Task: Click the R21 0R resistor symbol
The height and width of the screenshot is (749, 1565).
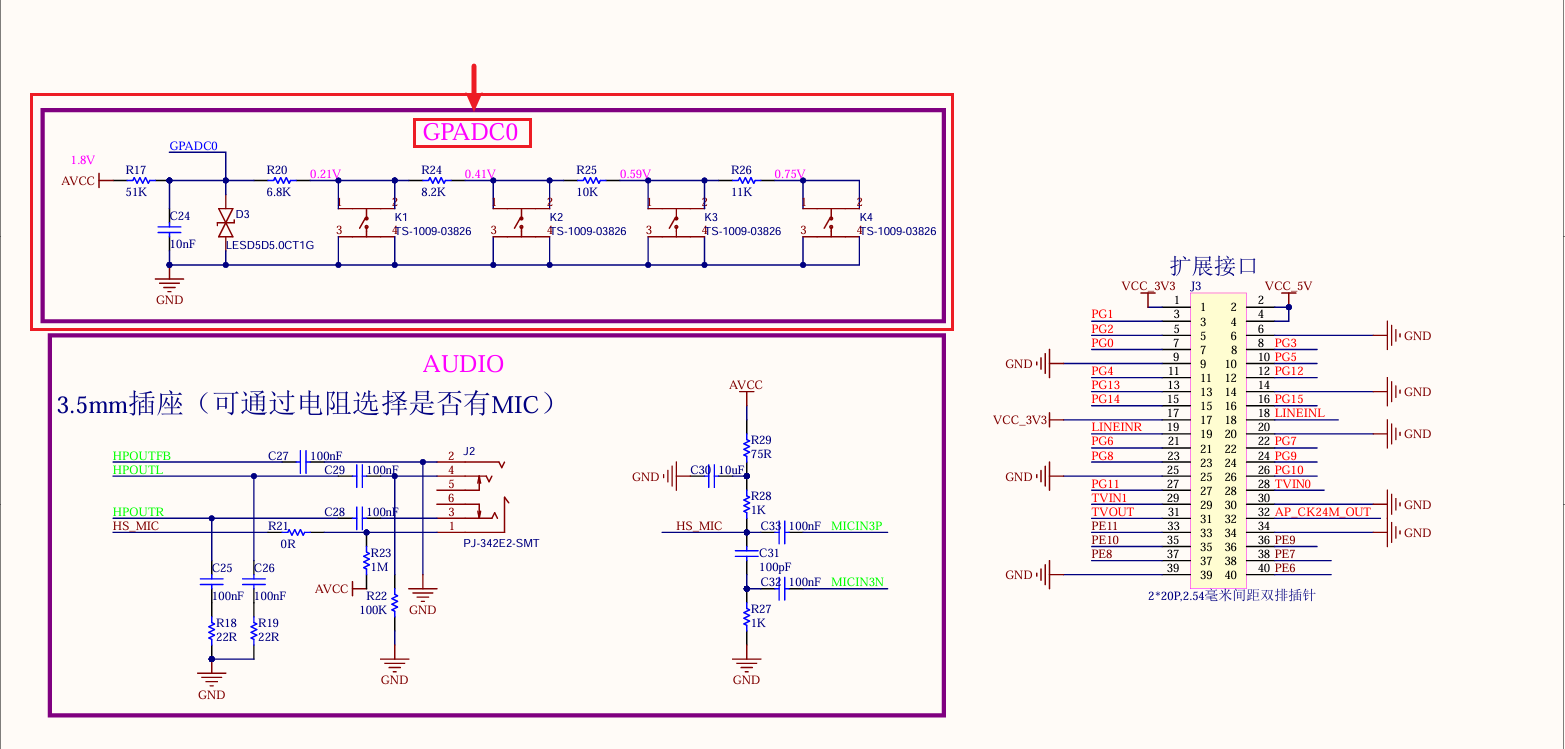Action: pyautogui.click(x=296, y=533)
